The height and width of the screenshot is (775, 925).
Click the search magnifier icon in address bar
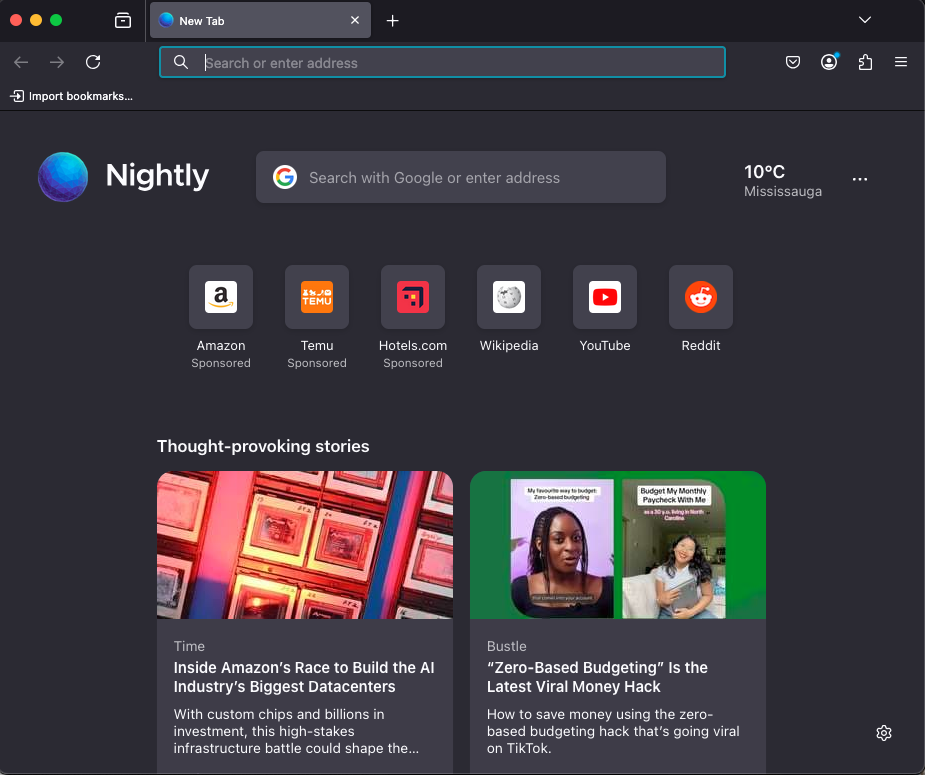(181, 62)
